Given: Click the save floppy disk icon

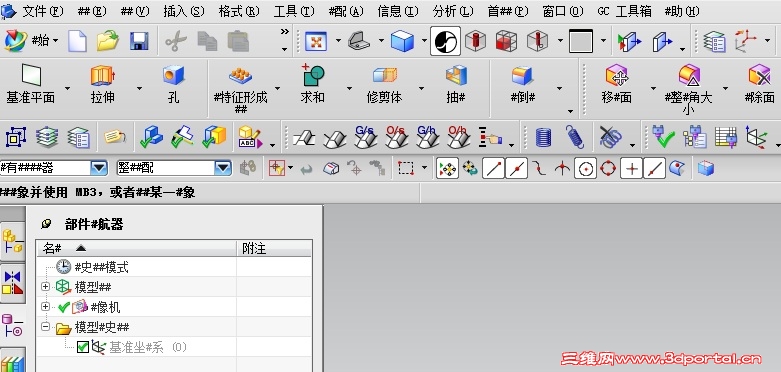Looking at the screenshot, I should [139, 41].
